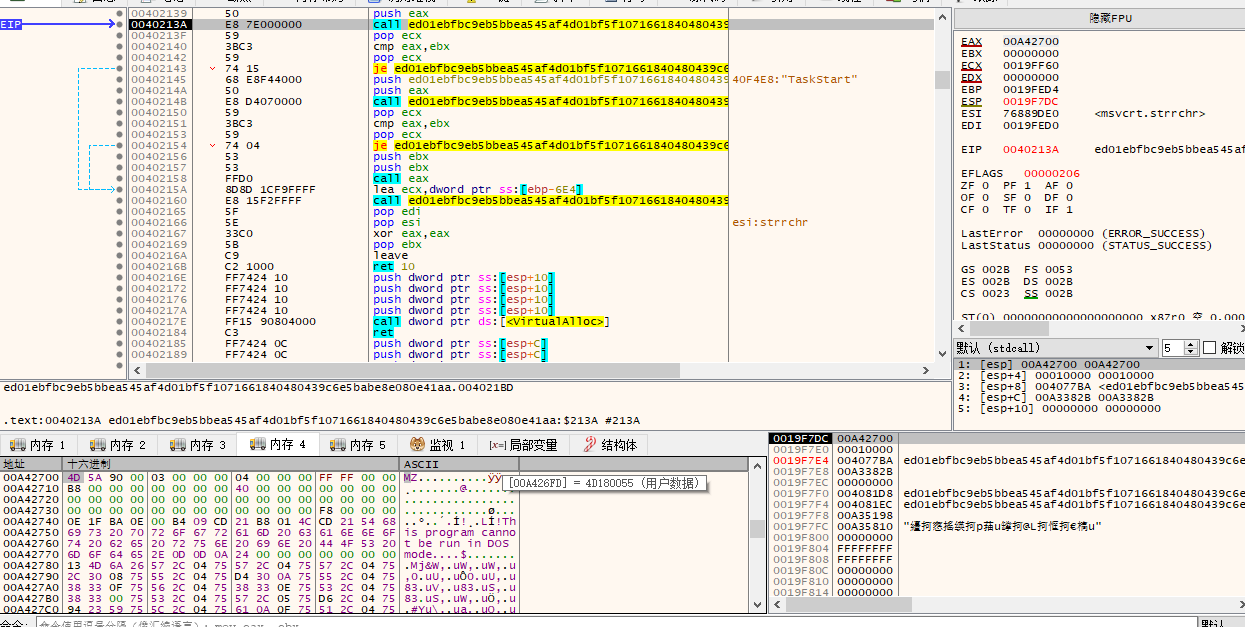The width and height of the screenshot is (1245, 627).
Task: Open the 结构体 struct tab
Action: [610, 445]
